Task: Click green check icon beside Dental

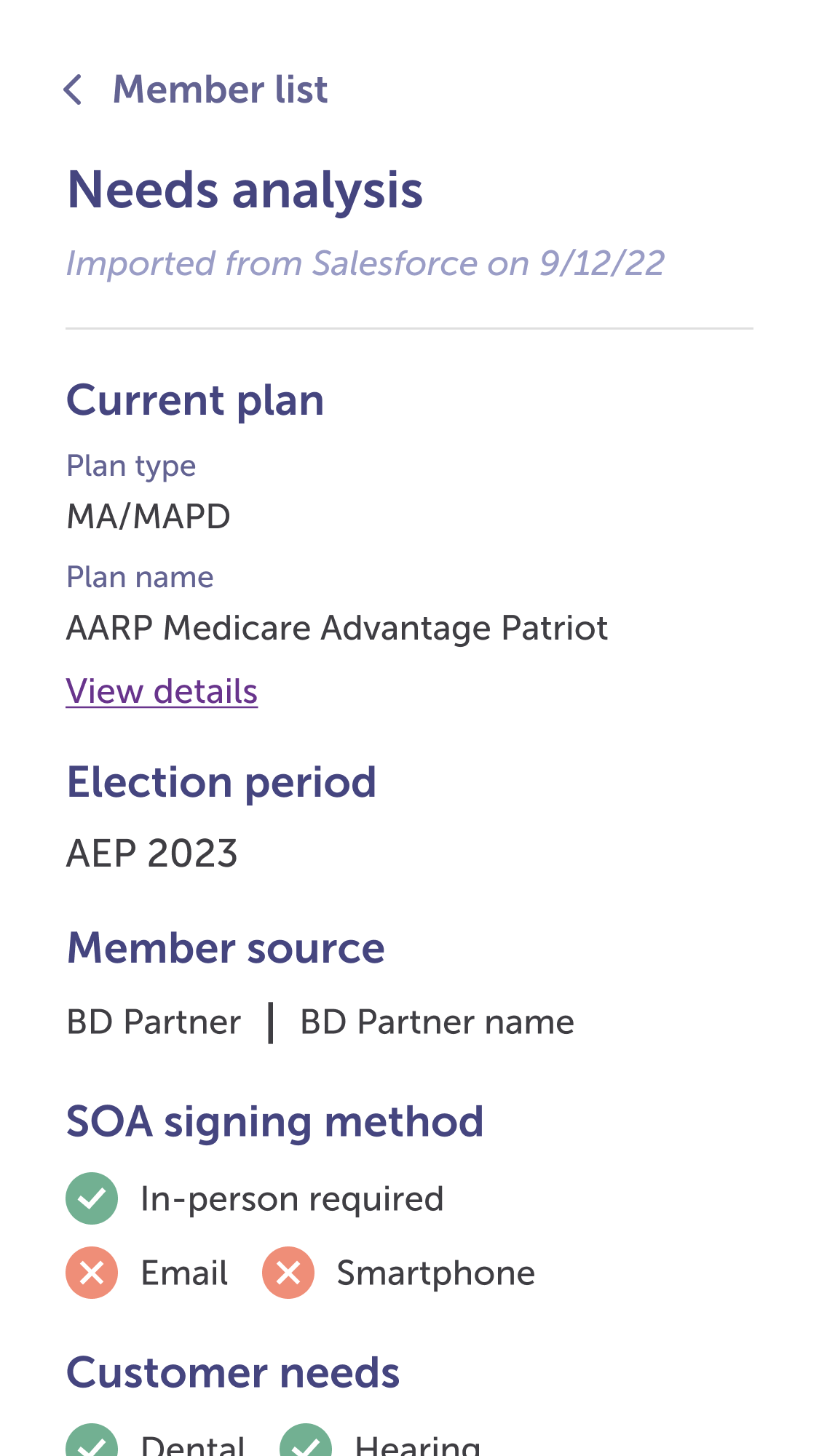Action: pos(92,1444)
